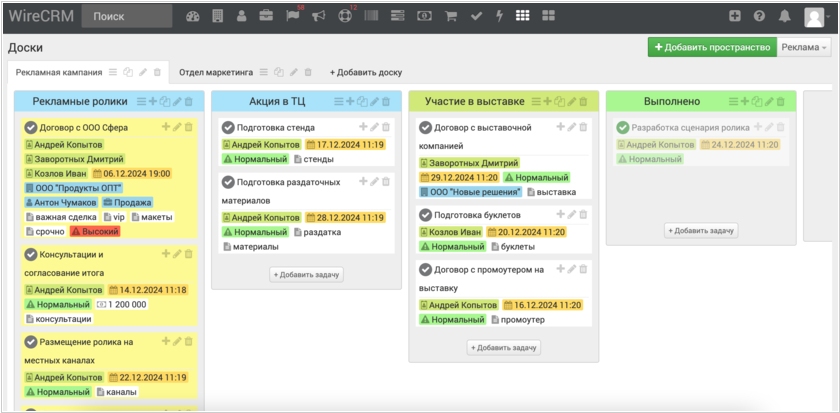Delete the Подготовка буклетов task

[x=583, y=214]
